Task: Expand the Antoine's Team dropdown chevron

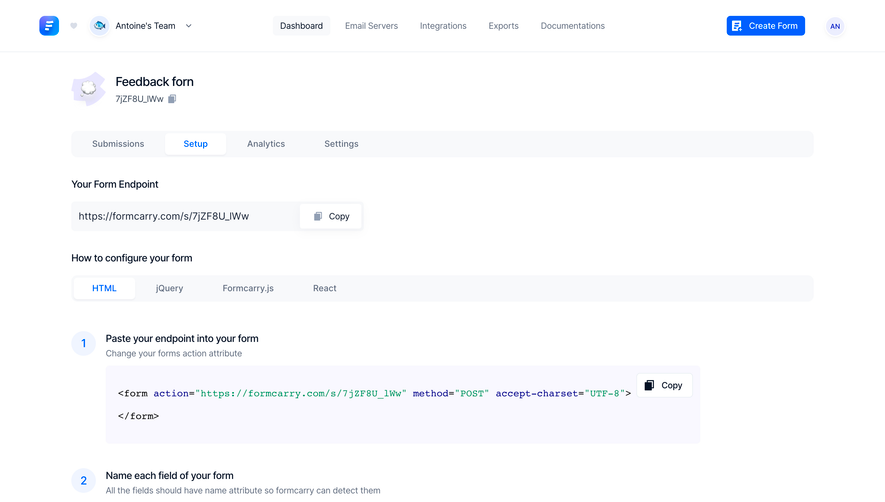Action: click(x=189, y=26)
